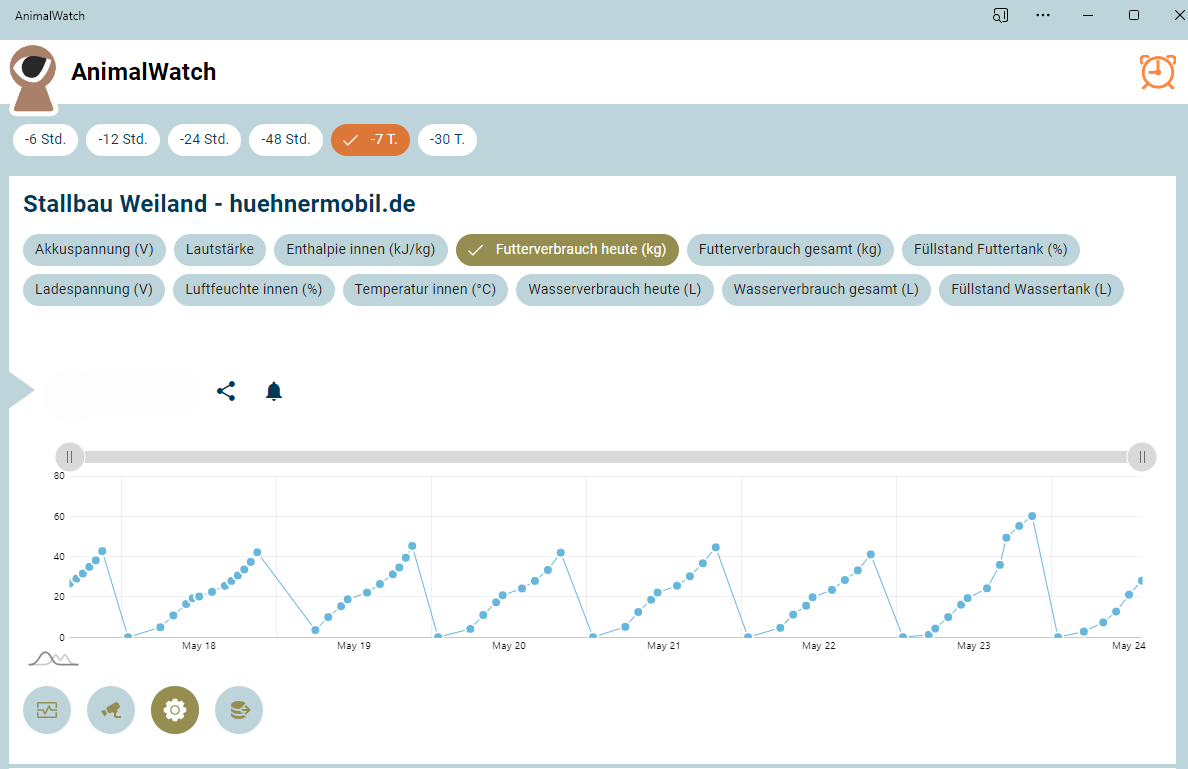Click the May 23 axis label
This screenshot has height=769, width=1188.
(x=974, y=646)
